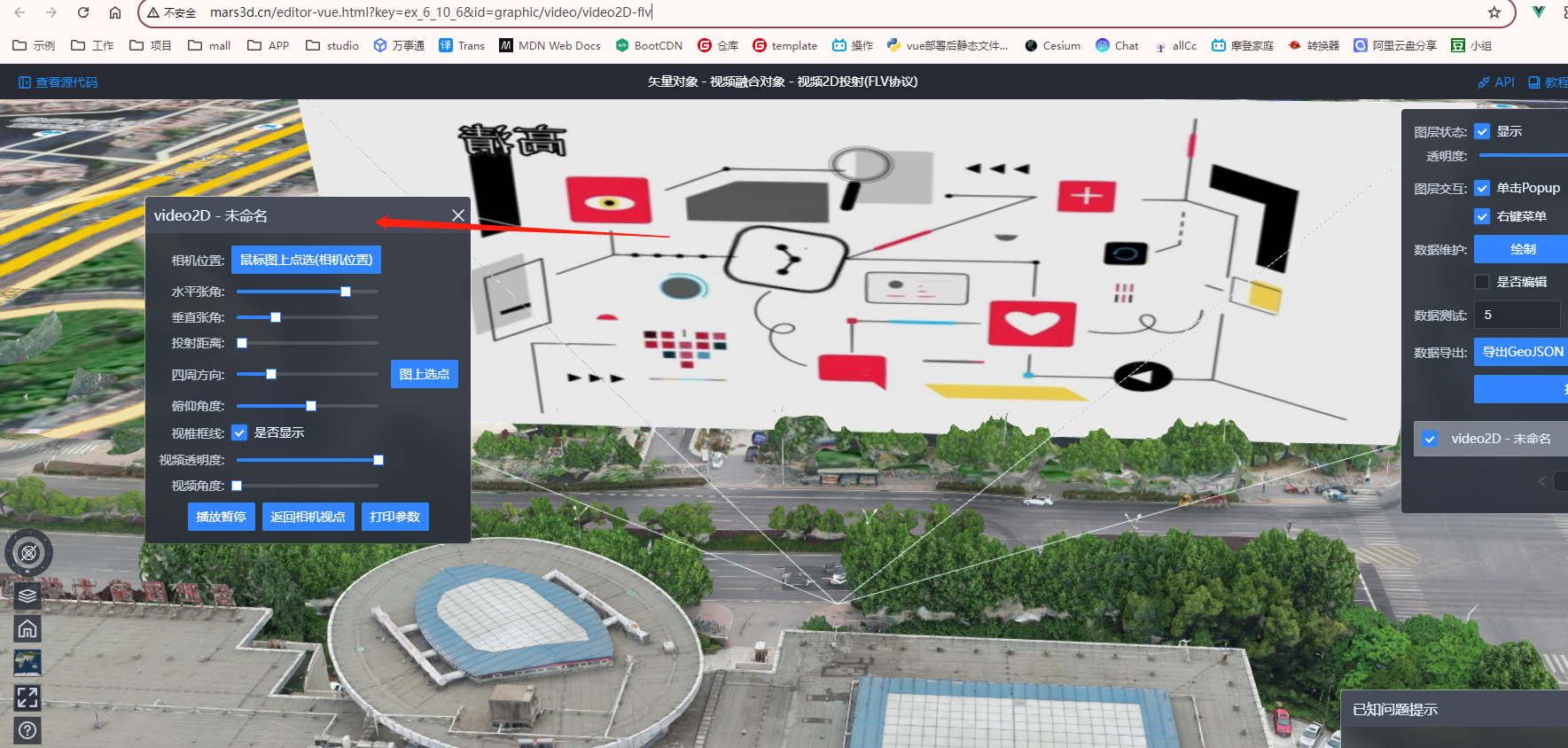Screen dimensions: 1568x748
Task: Open the 仓库 bookmark
Action: pos(718,45)
